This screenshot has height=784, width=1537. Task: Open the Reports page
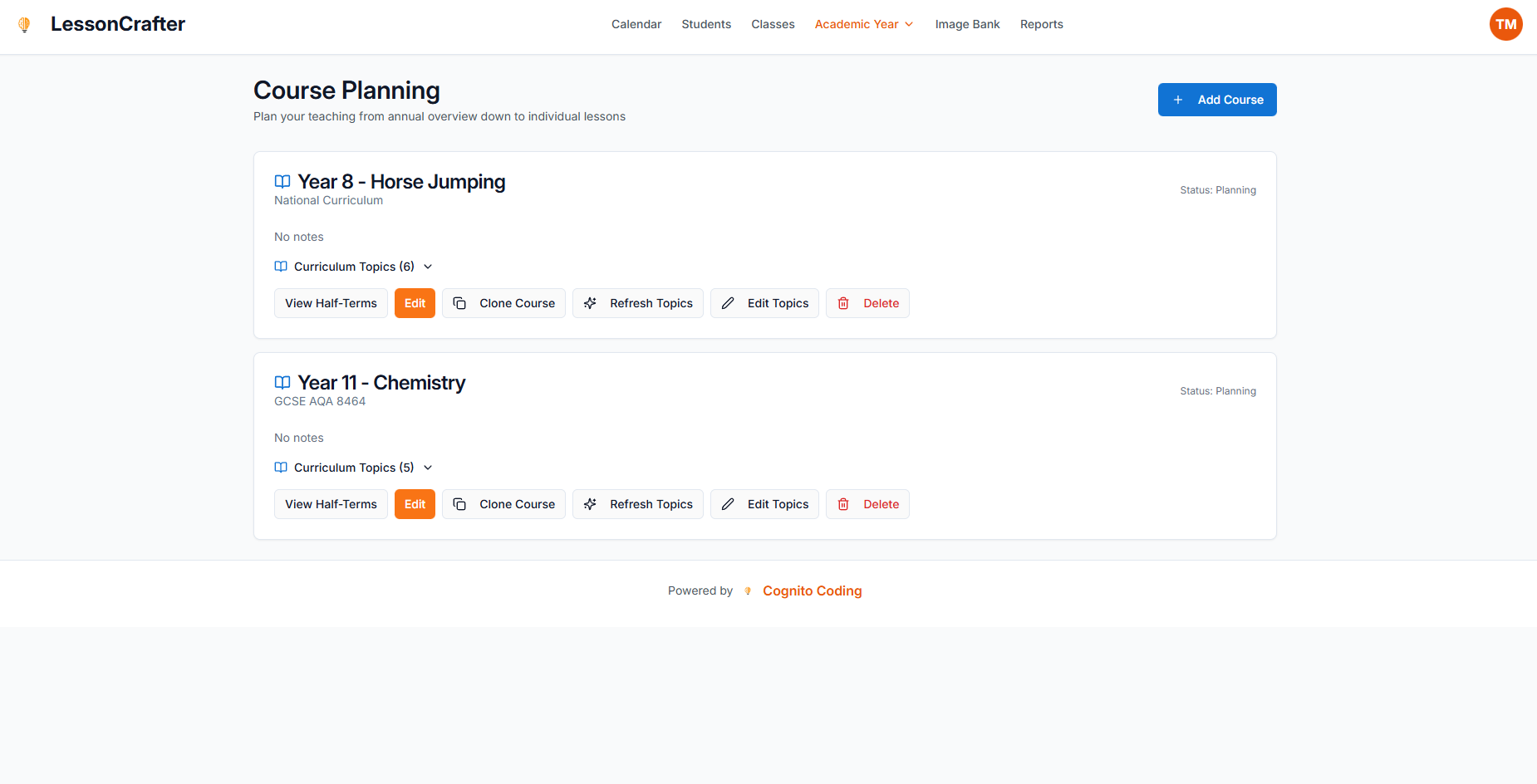[x=1041, y=24]
